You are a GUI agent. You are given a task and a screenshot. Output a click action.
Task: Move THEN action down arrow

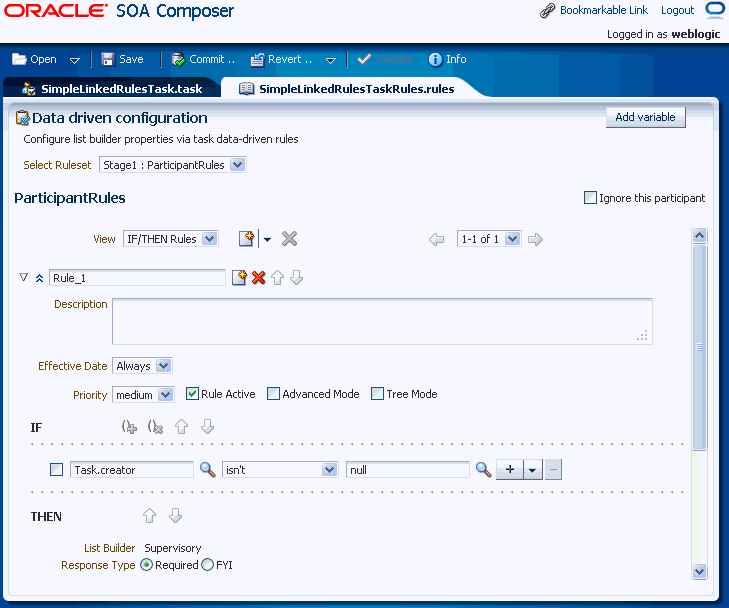click(175, 515)
